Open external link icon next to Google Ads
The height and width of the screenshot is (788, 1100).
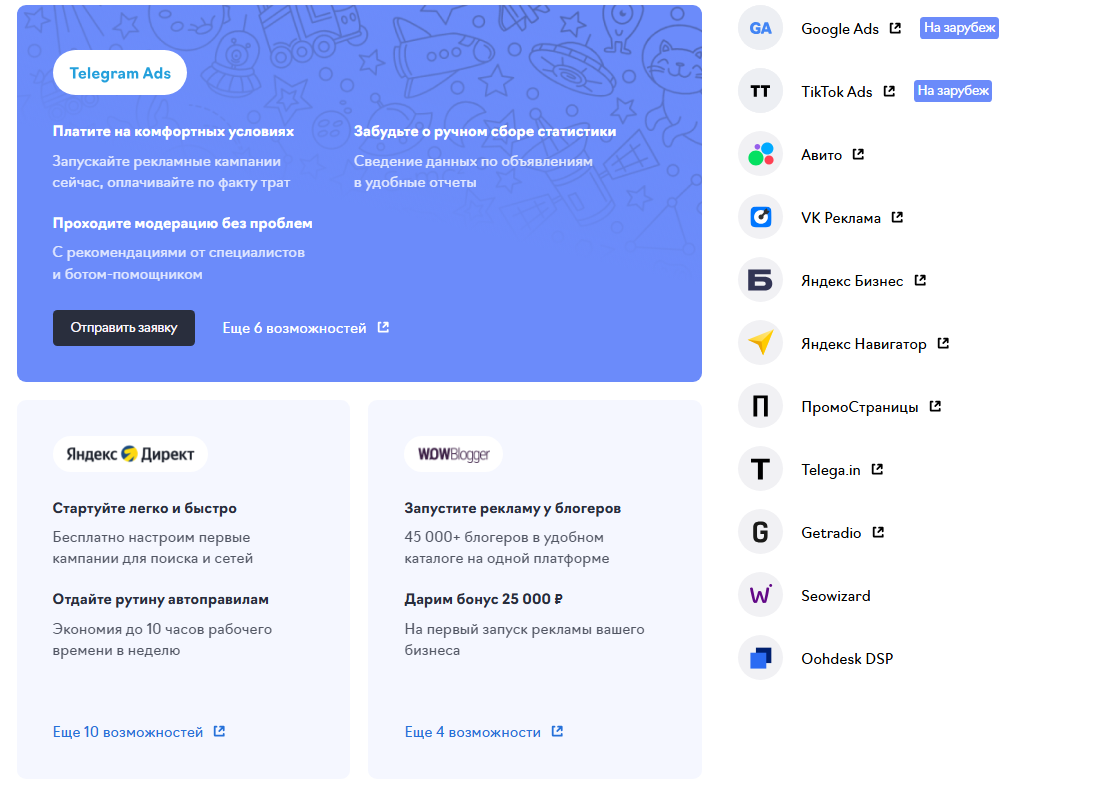tap(895, 28)
